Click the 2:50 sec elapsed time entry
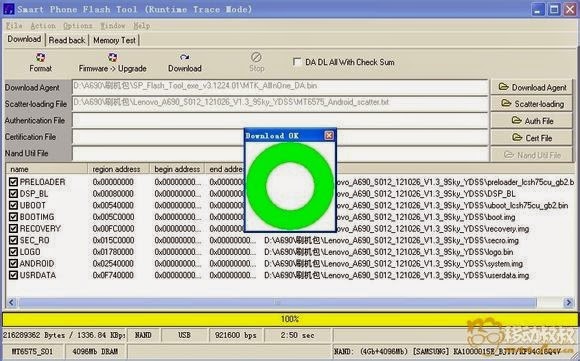This screenshot has width=580, height=361. point(297,335)
